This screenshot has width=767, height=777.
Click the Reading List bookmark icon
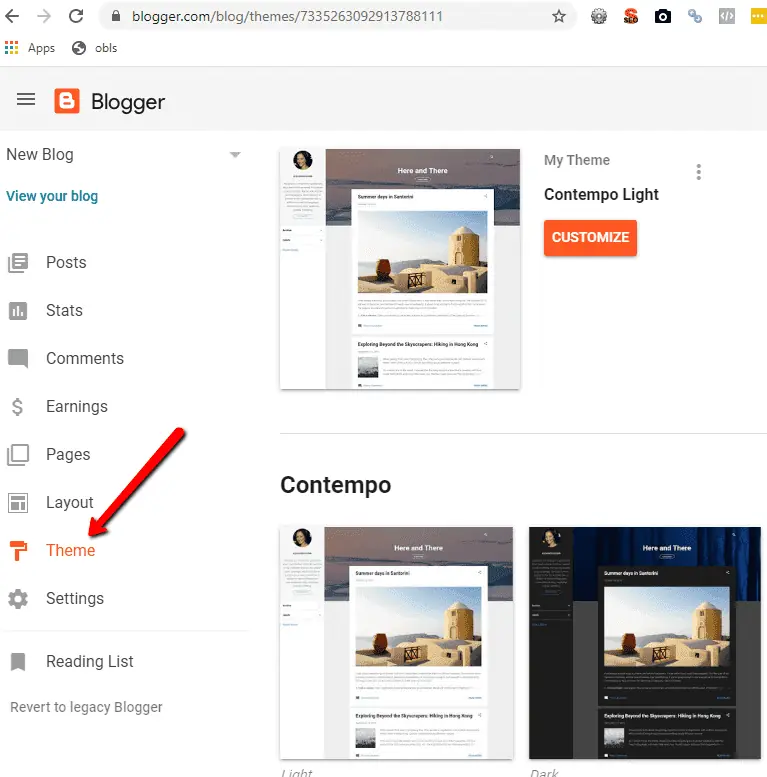click(x=18, y=662)
